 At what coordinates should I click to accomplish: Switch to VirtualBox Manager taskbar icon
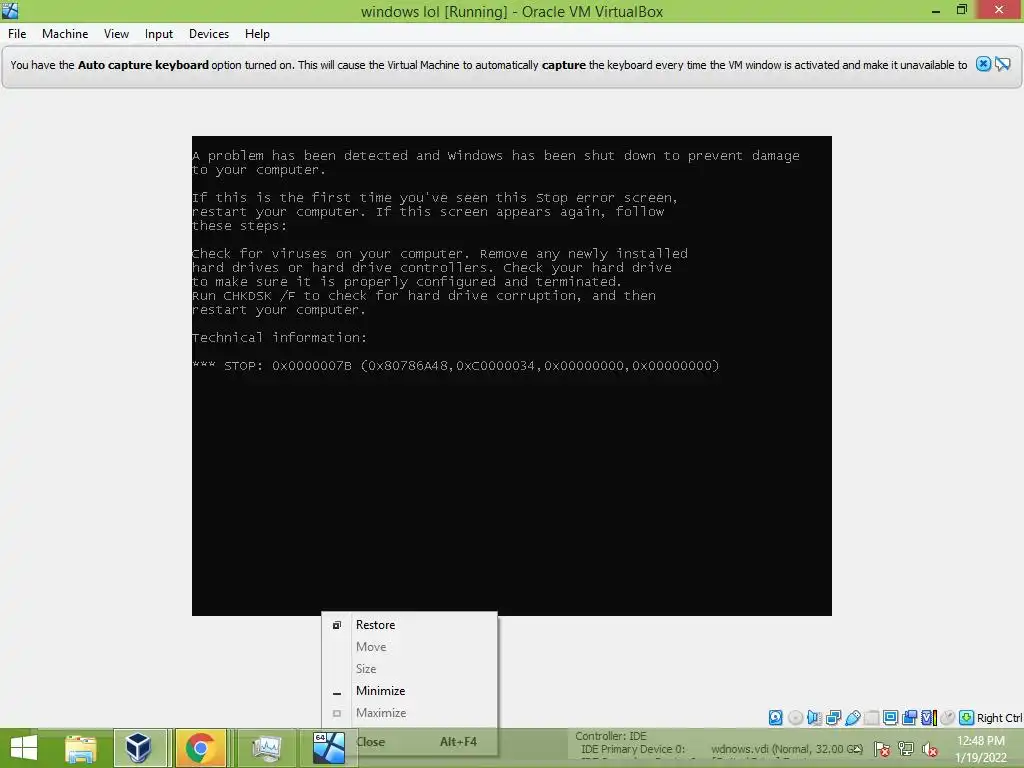tap(139, 748)
